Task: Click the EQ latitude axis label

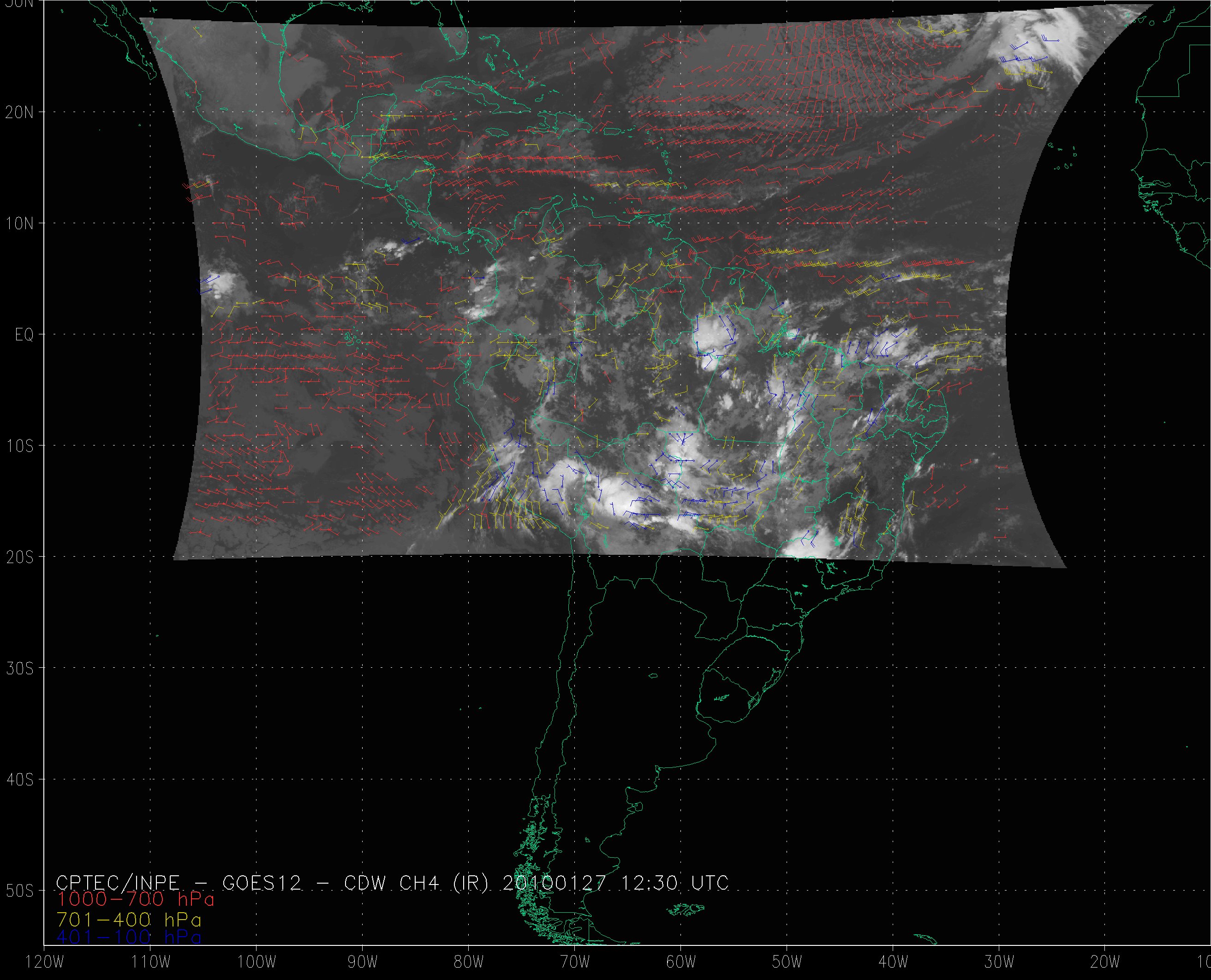Action: (24, 335)
